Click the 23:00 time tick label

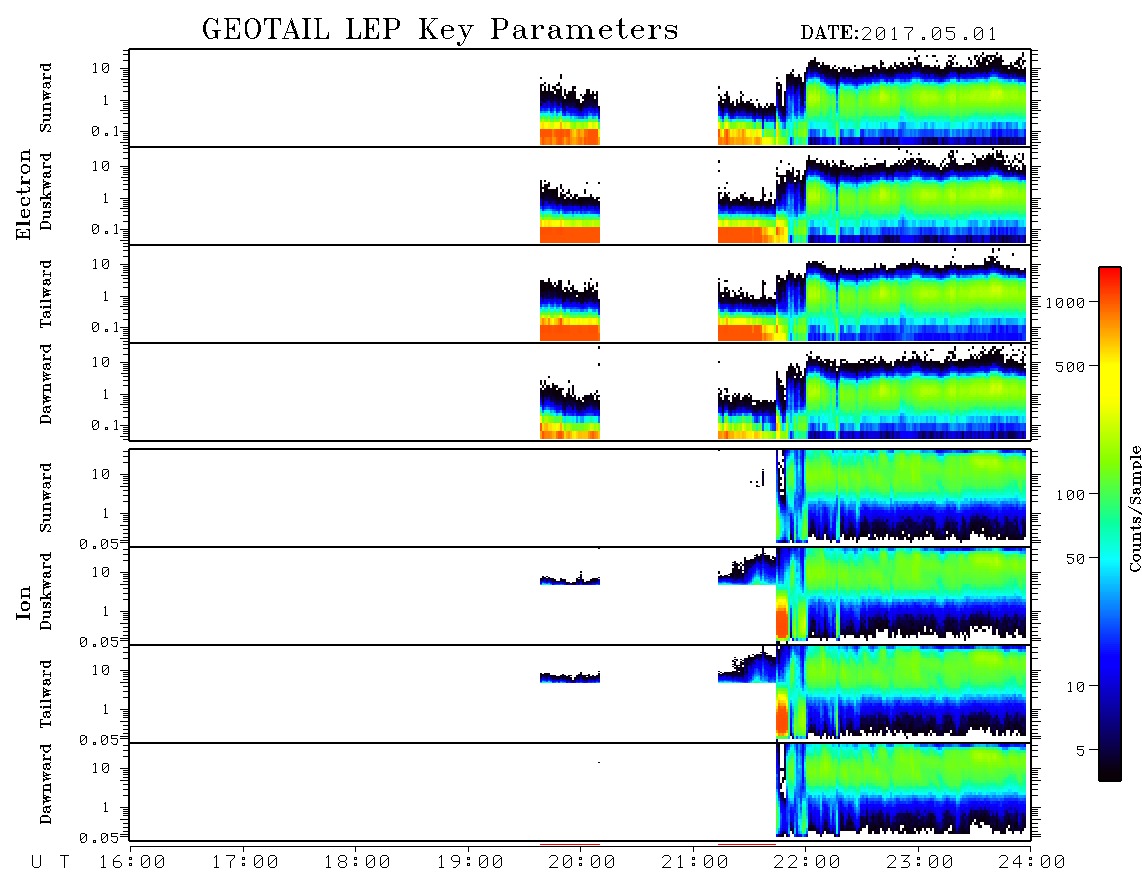pyautogui.click(x=920, y=863)
